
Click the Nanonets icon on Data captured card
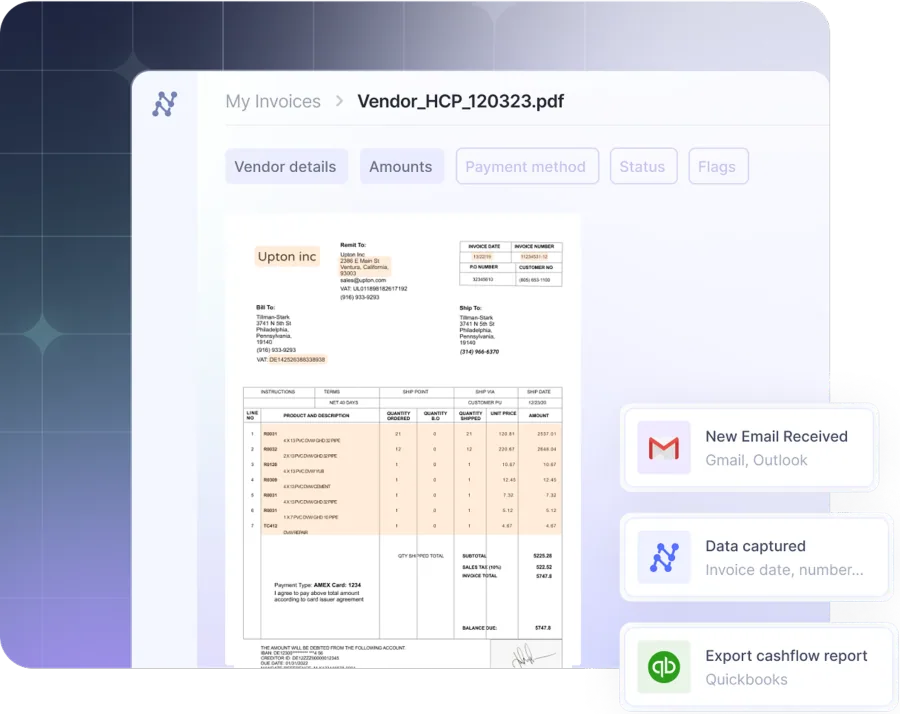[664, 557]
